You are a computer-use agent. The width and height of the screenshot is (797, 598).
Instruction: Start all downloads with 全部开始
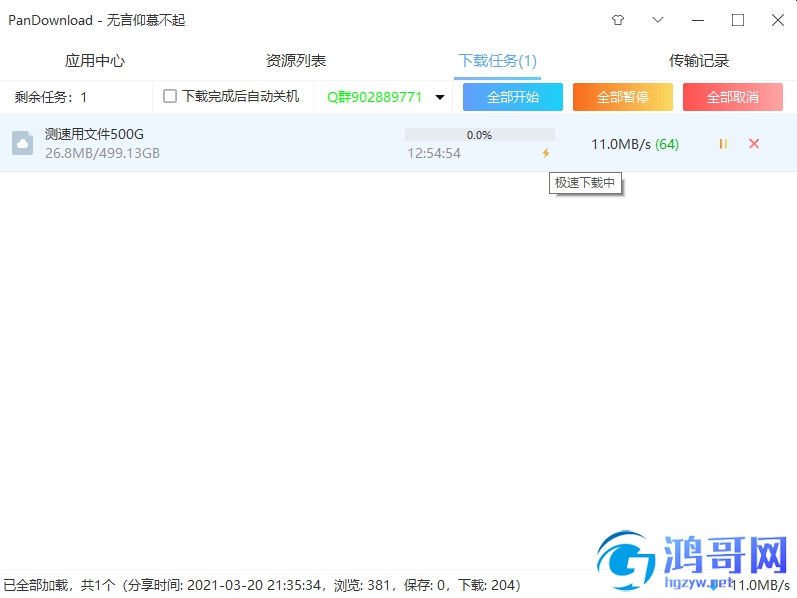pos(512,97)
